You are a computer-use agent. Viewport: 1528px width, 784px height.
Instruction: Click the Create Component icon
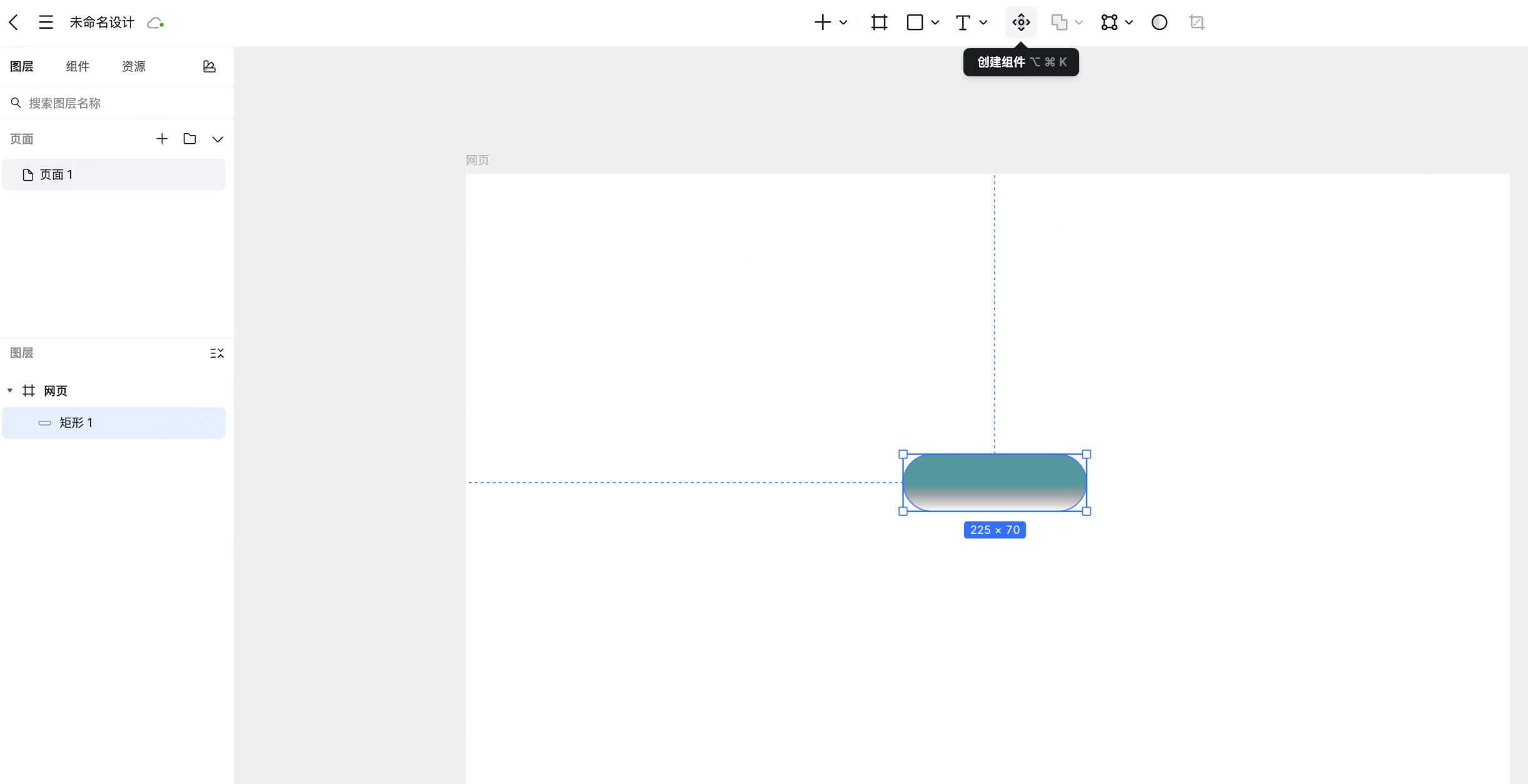(1021, 23)
